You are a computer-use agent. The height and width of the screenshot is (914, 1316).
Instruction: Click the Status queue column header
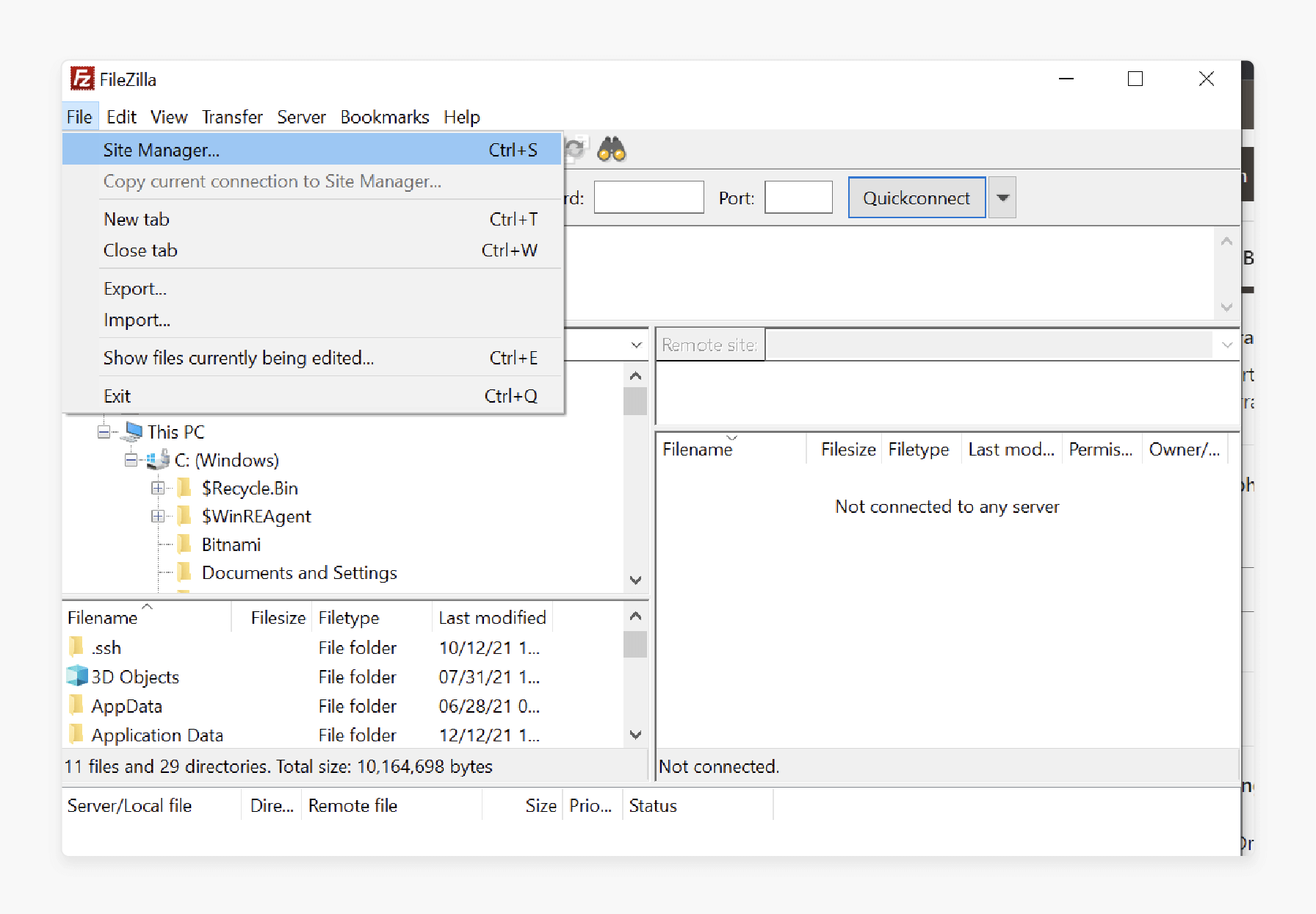coord(698,805)
